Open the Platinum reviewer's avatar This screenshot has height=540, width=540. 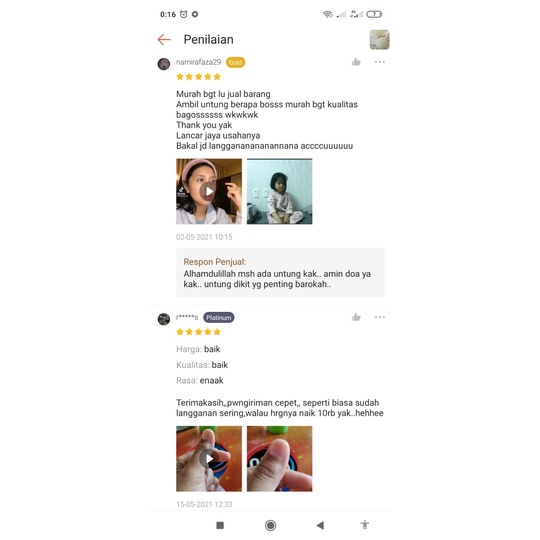click(164, 319)
